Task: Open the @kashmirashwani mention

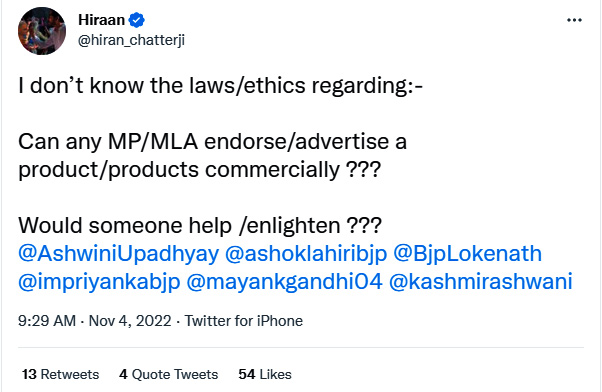Action: coord(481,282)
